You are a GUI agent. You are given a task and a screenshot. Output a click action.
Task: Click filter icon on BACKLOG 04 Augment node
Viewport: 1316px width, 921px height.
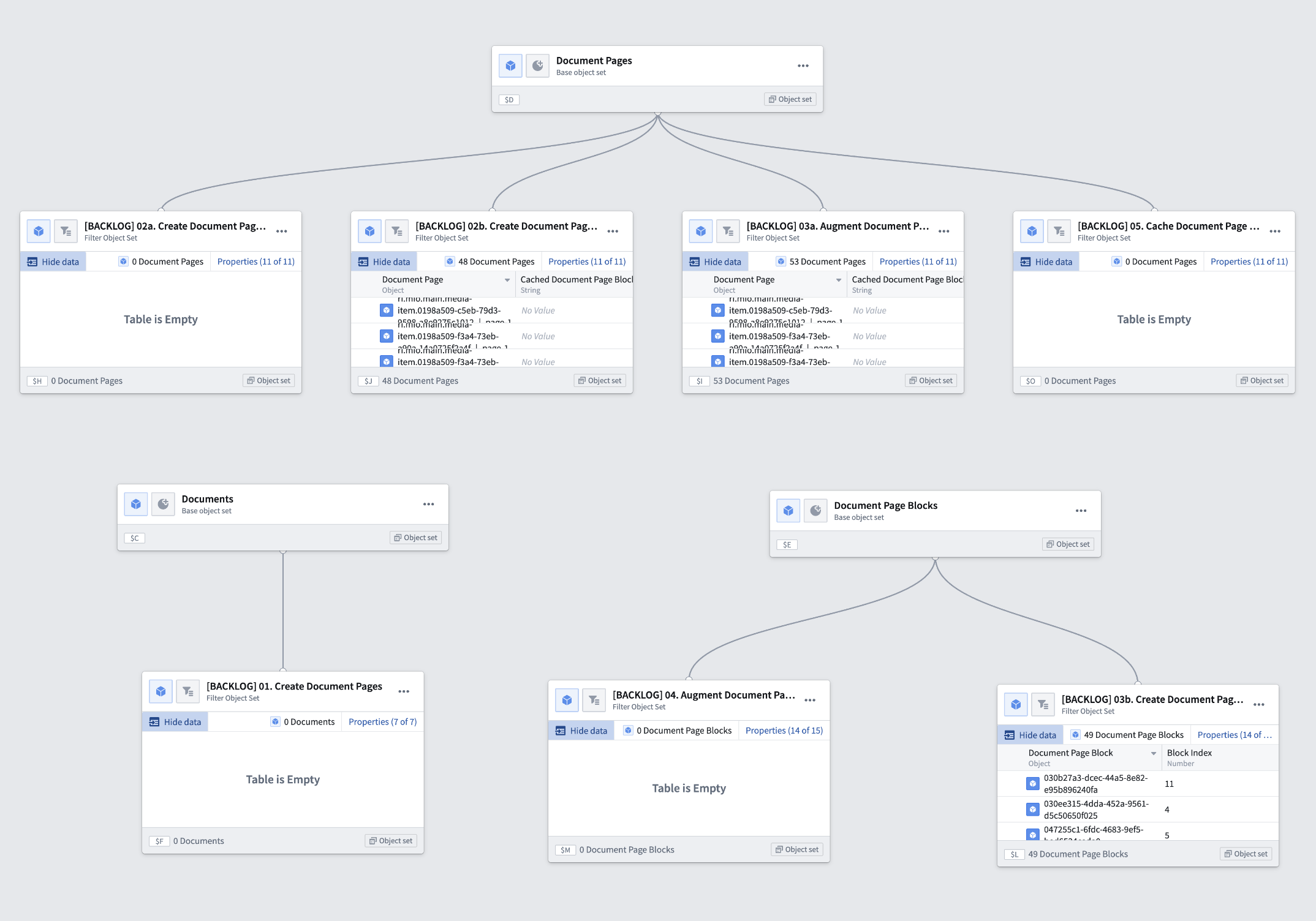[594, 700]
